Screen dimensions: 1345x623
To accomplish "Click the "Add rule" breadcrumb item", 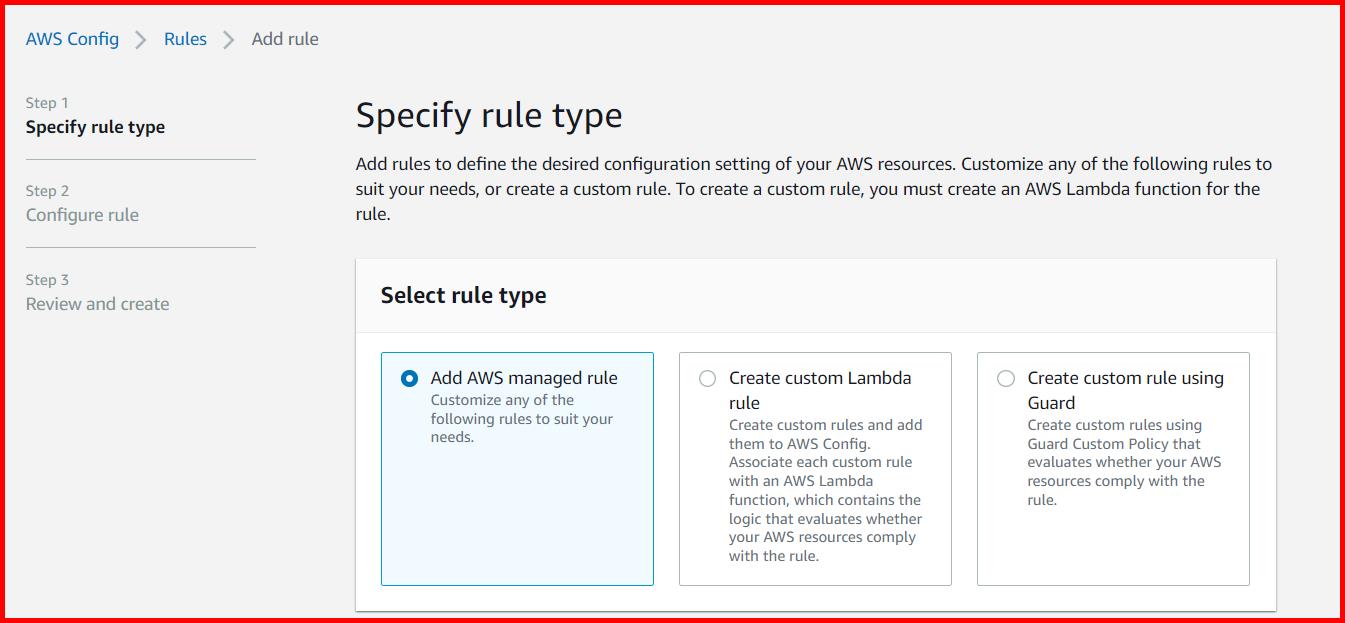I will [x=285, y=39].
